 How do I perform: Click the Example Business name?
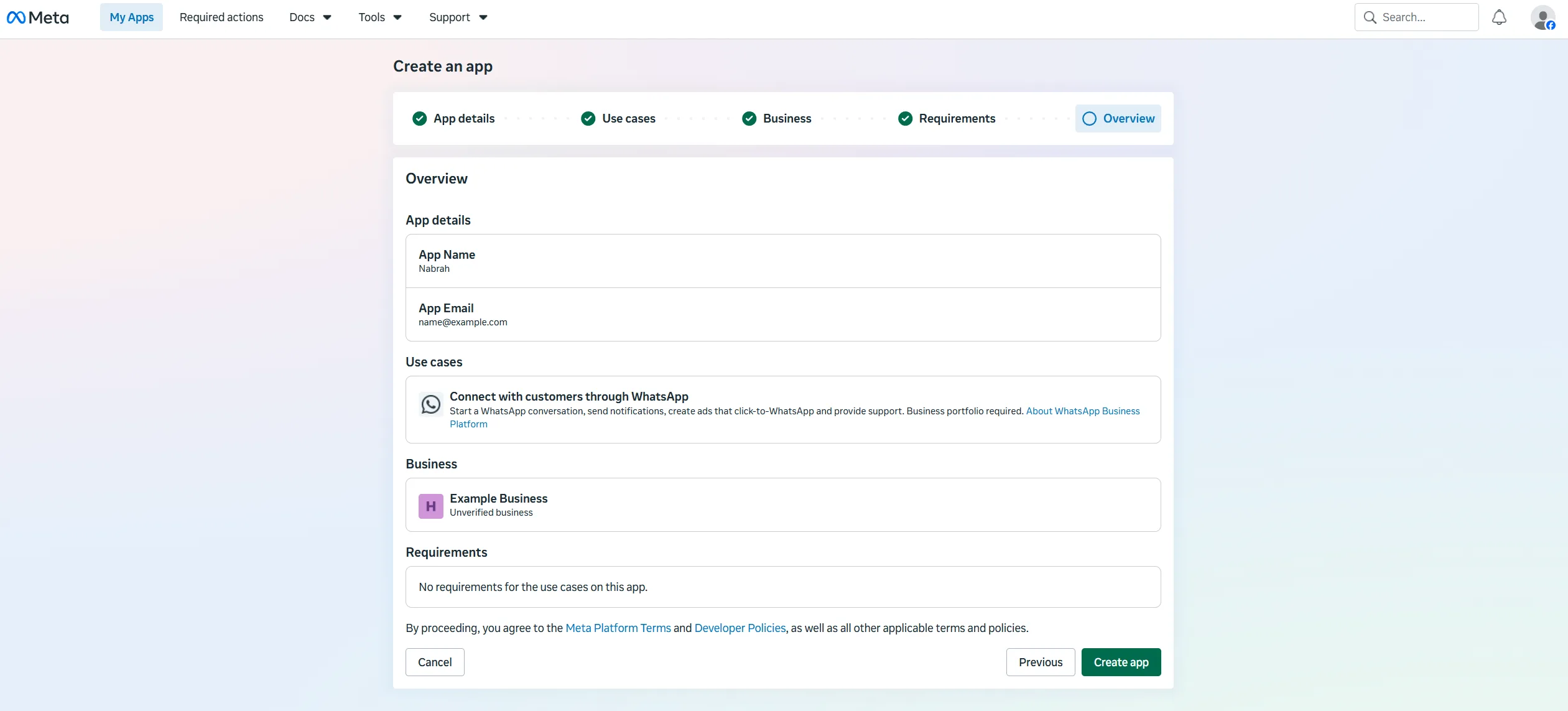tap(499, 498)
